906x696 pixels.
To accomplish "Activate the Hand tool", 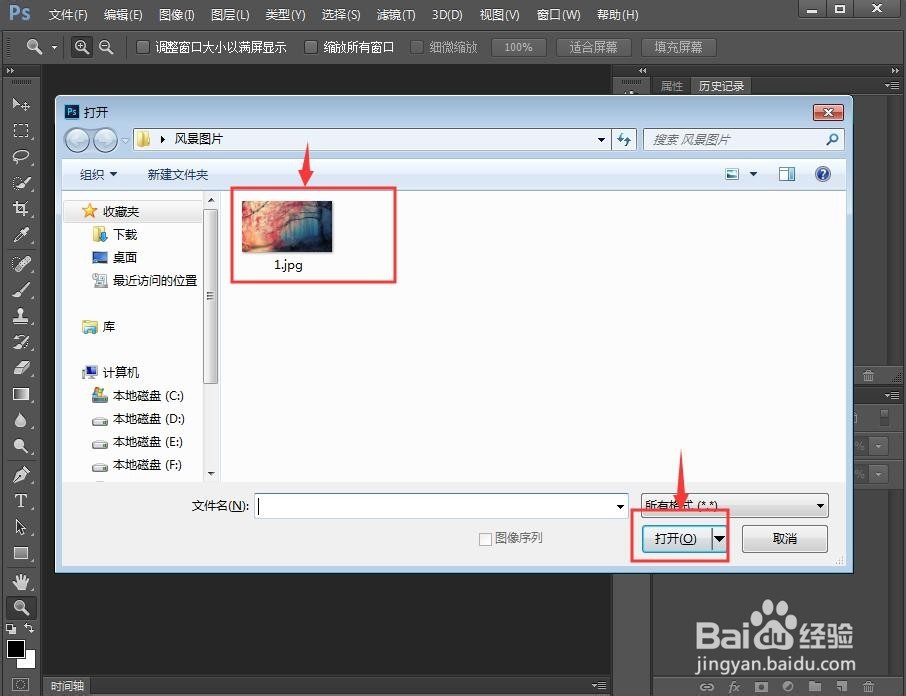I will point(21,580).
